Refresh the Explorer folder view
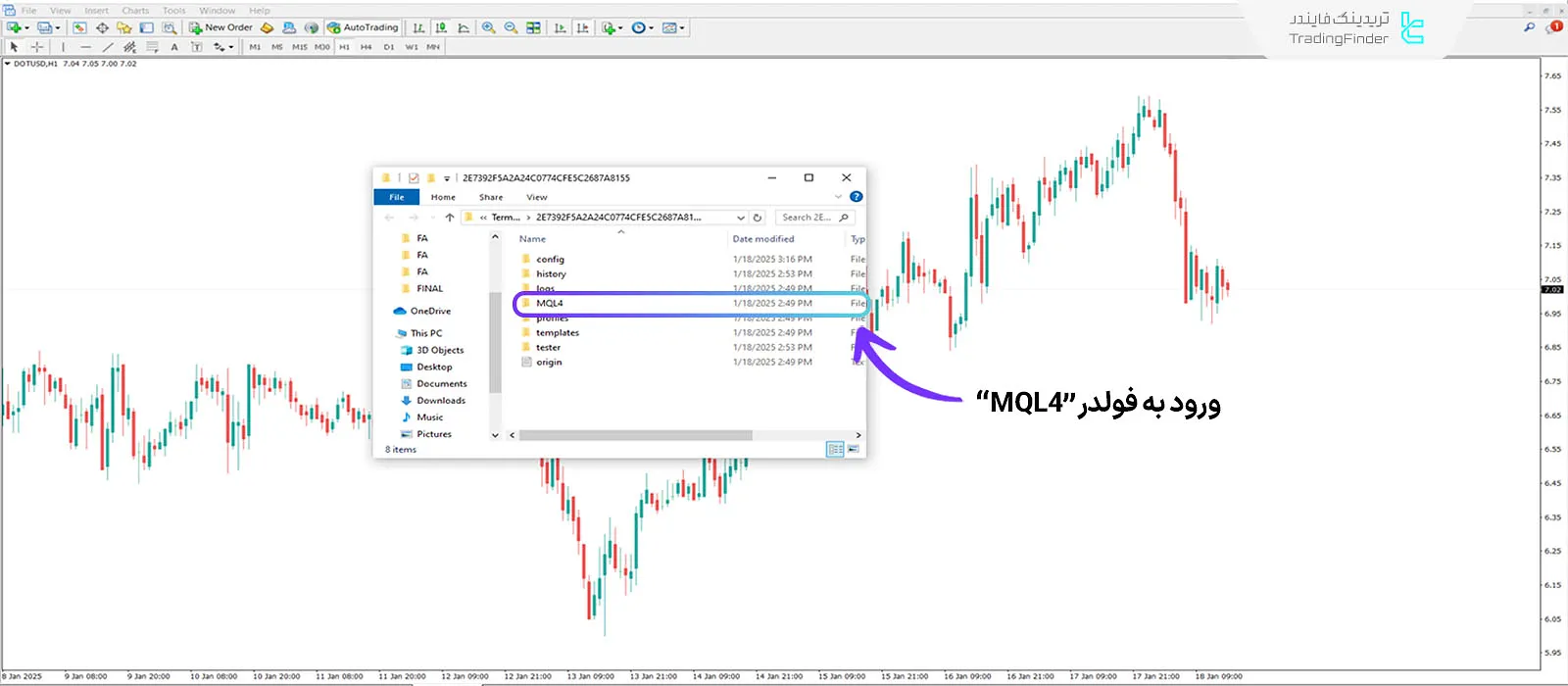 pos(758,218)
